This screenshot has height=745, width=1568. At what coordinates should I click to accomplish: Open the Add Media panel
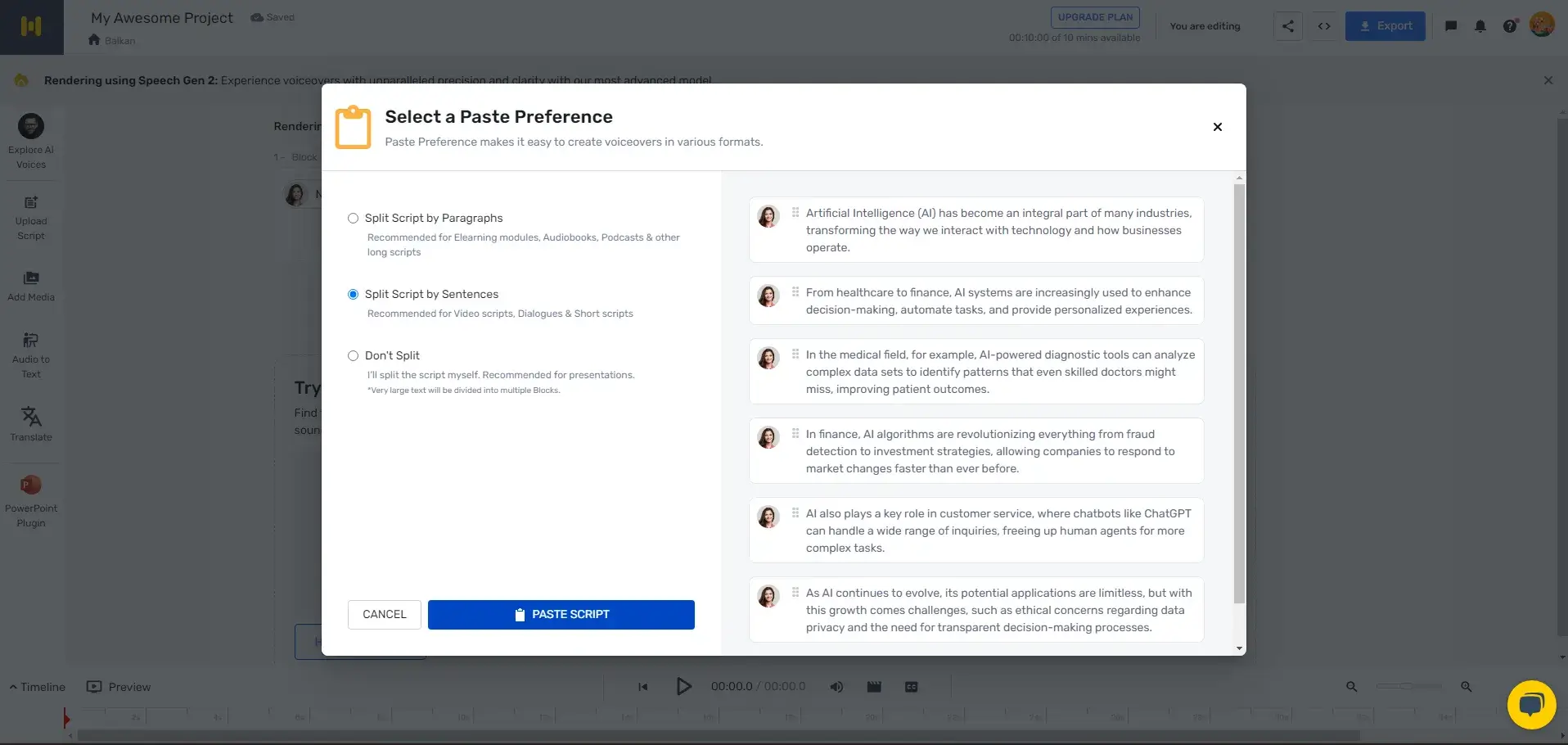coord(30,284)
